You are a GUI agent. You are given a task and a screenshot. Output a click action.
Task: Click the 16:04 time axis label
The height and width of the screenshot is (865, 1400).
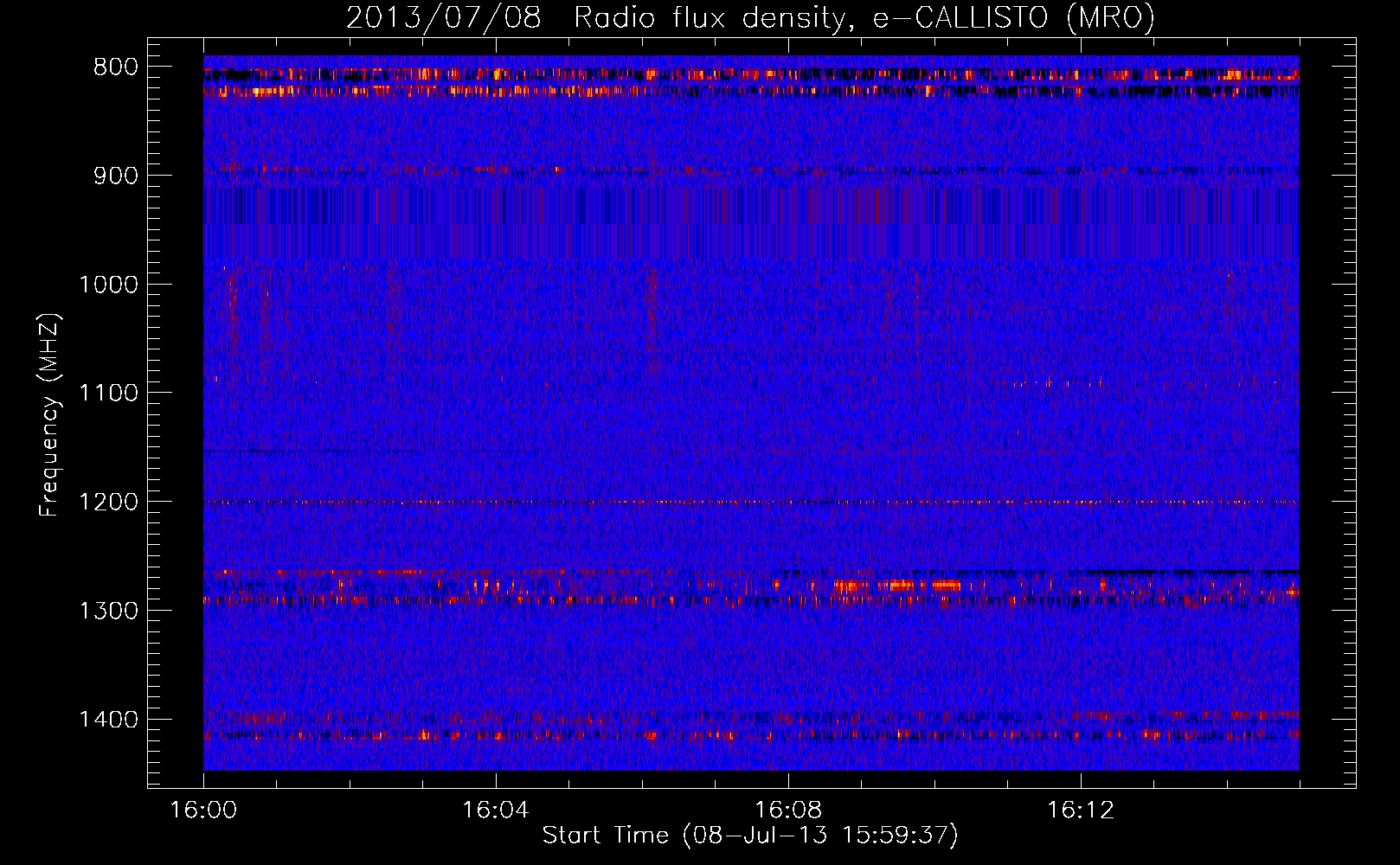coord(496,811)
